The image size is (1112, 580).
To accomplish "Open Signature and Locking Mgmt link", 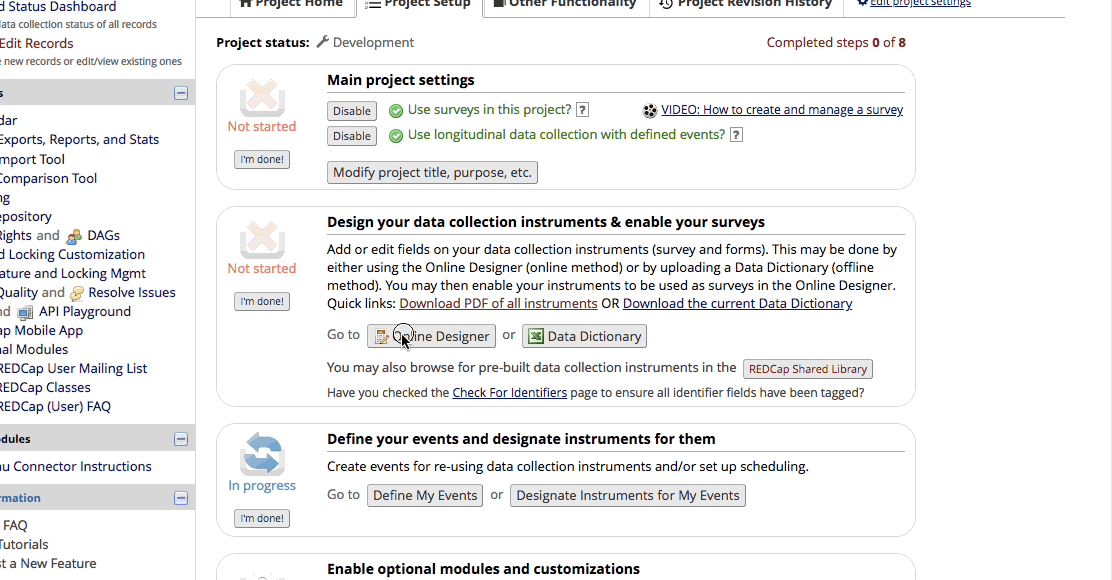I will click(73, 274).
